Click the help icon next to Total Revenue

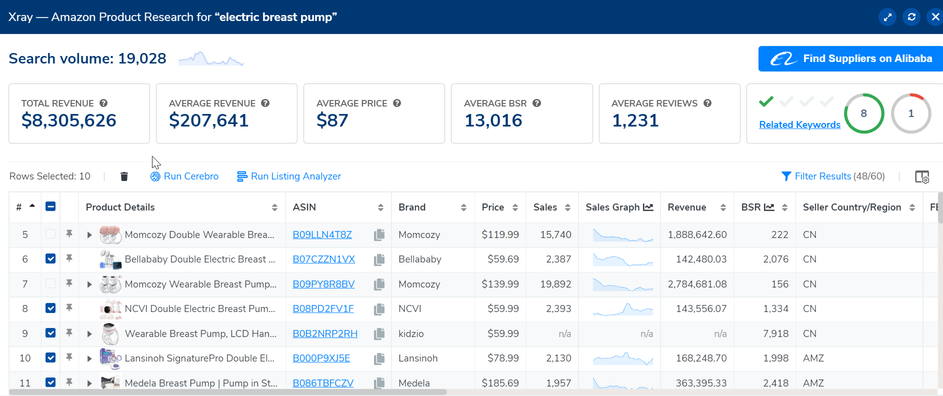click(x=103, y=103)
